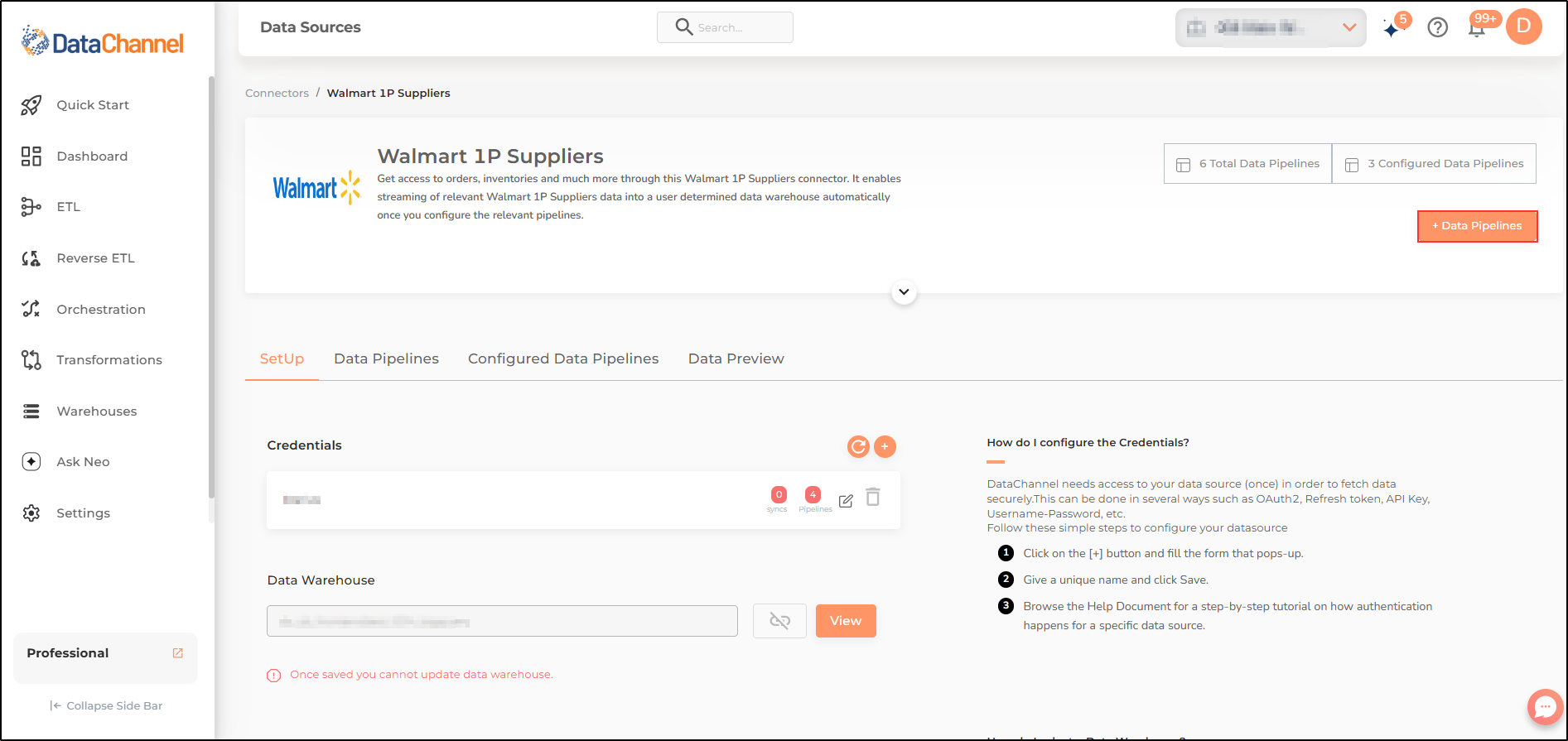This screenshot has width=1568, height=741.
Task: Click the unlink data warehouse icon
Action: click(779, 621)
